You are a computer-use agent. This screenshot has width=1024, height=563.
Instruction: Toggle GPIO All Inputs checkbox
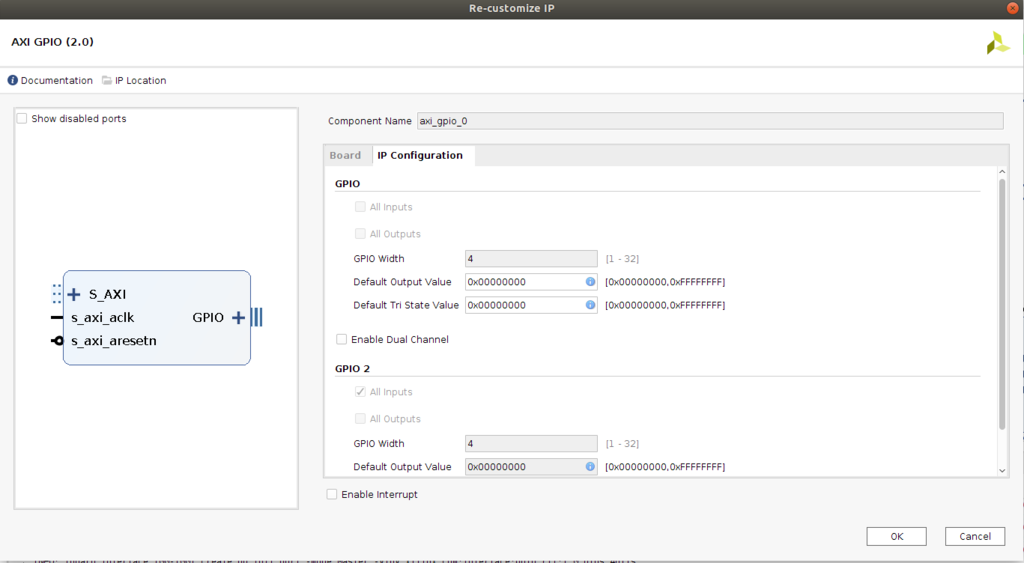click(x=360, y=206)
